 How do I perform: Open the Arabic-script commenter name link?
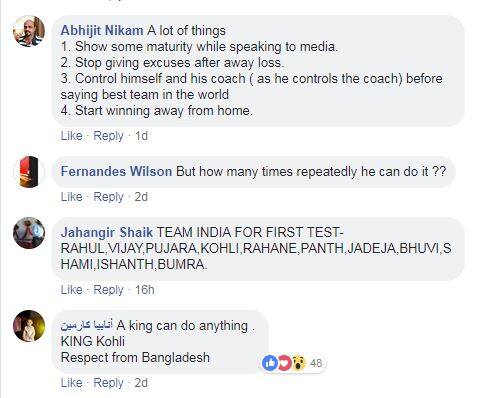pos(87,325)
